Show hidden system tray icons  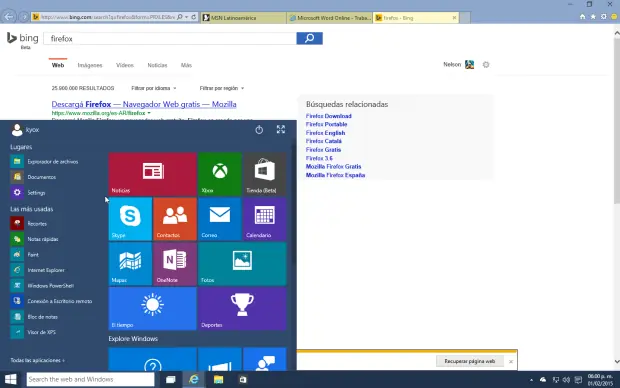pyautogui.click(x=531, y=380)
